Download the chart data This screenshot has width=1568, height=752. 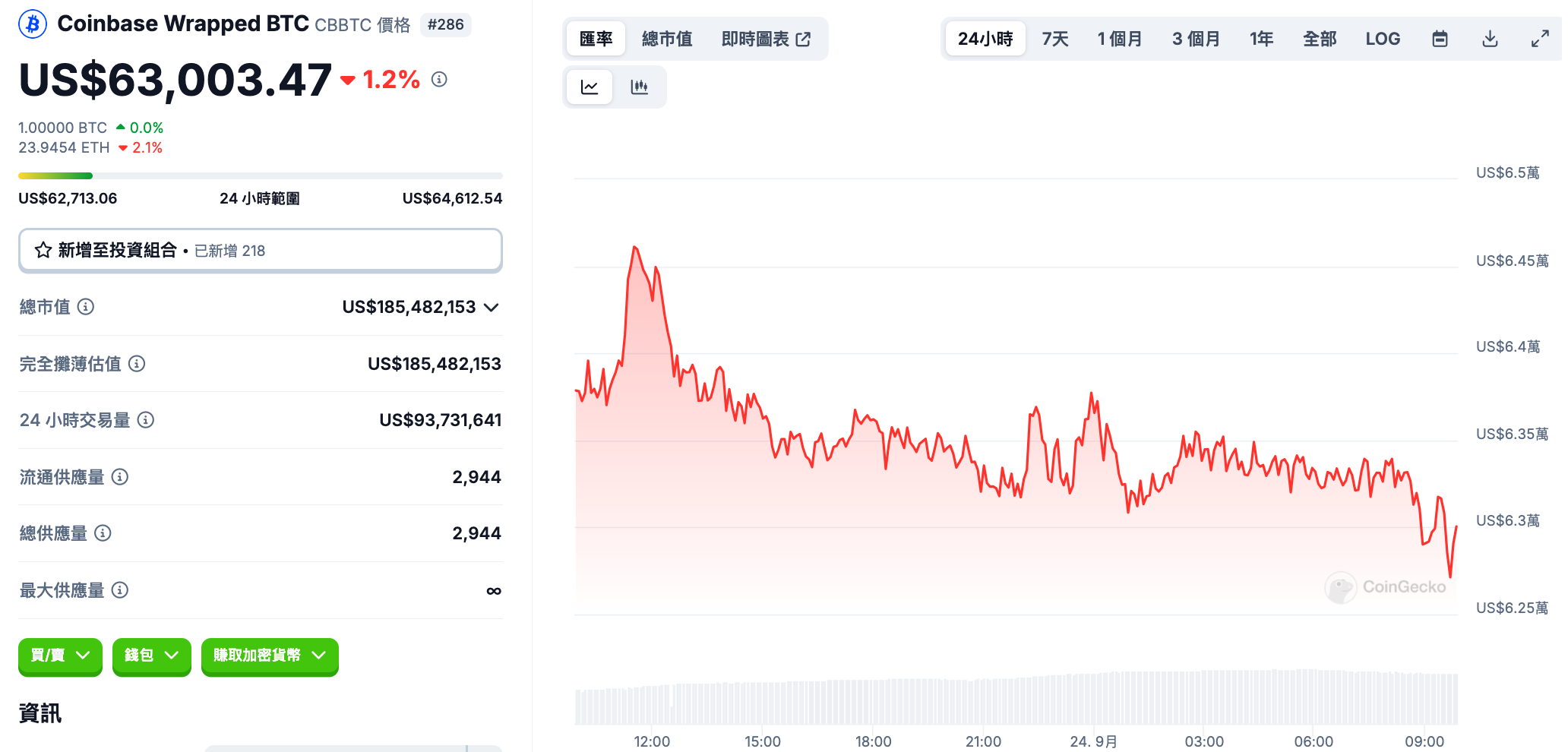[x=1490, y=39]
